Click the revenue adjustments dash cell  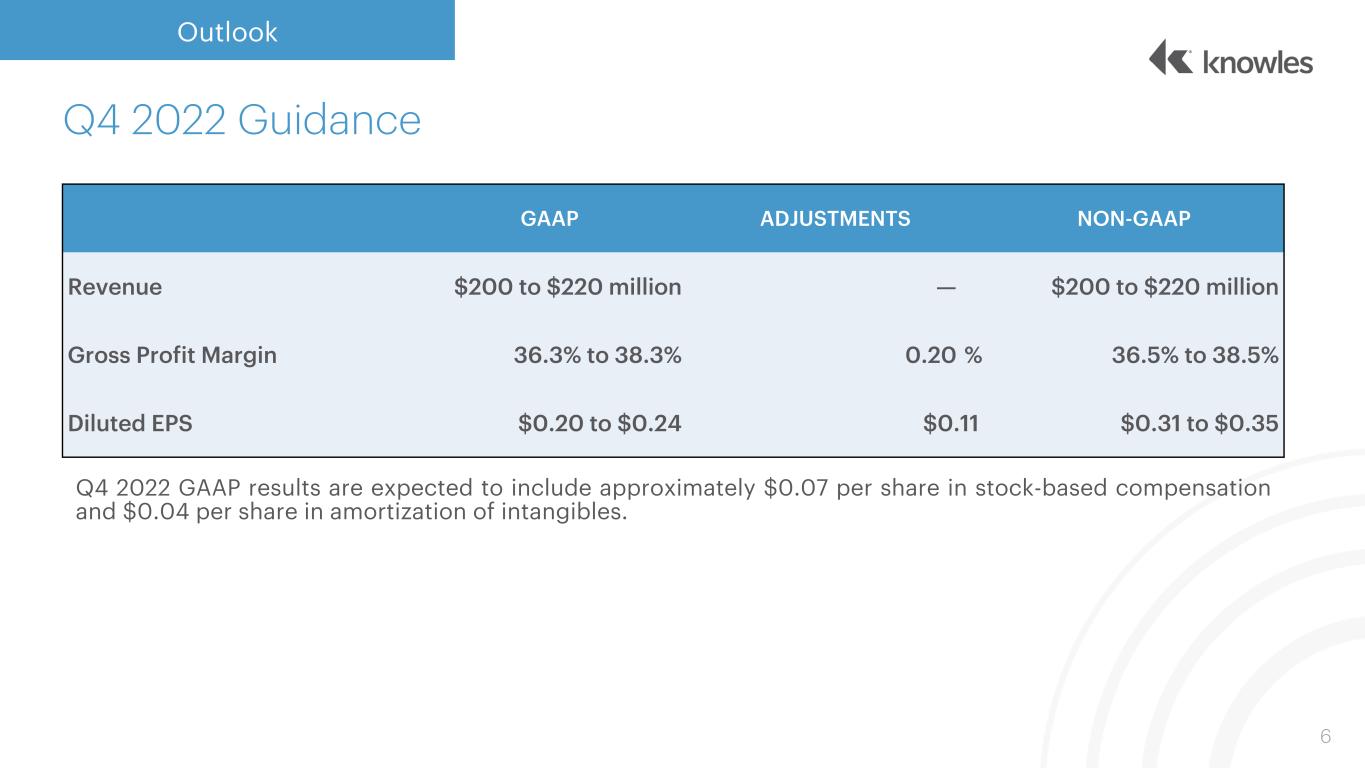point(945,288)
